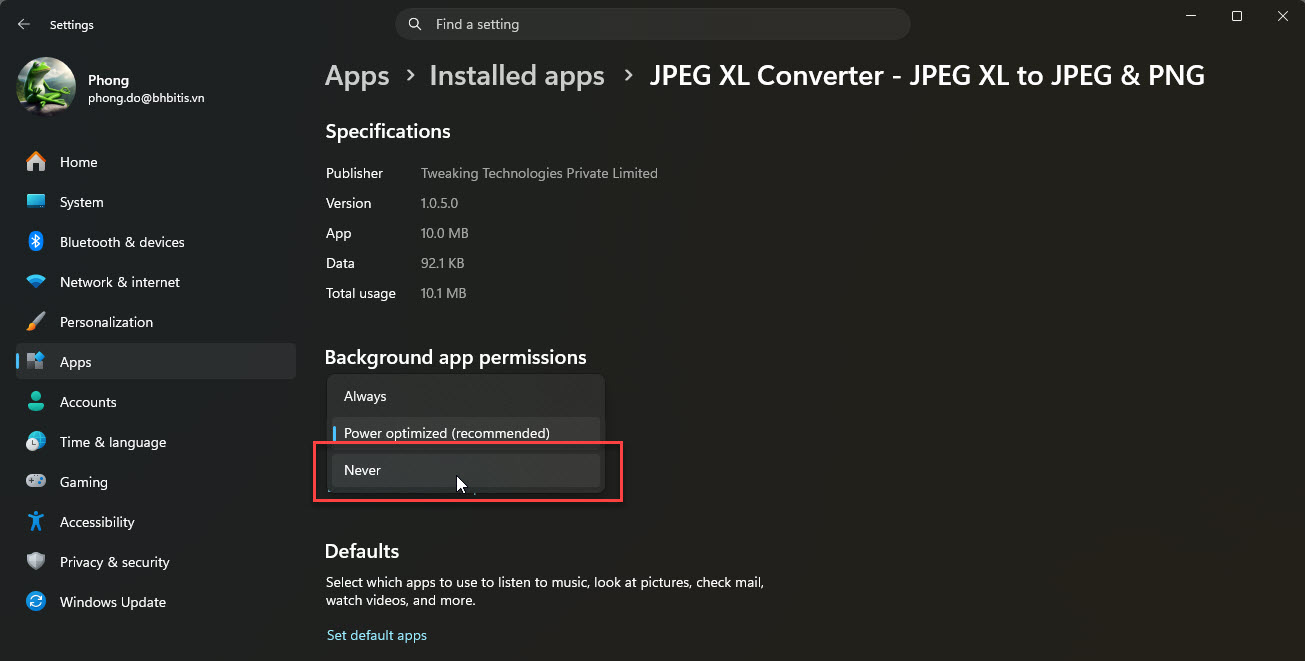1305x661 pixels.
Task: Open Accessibility figure icon
Action: point(36,522)
